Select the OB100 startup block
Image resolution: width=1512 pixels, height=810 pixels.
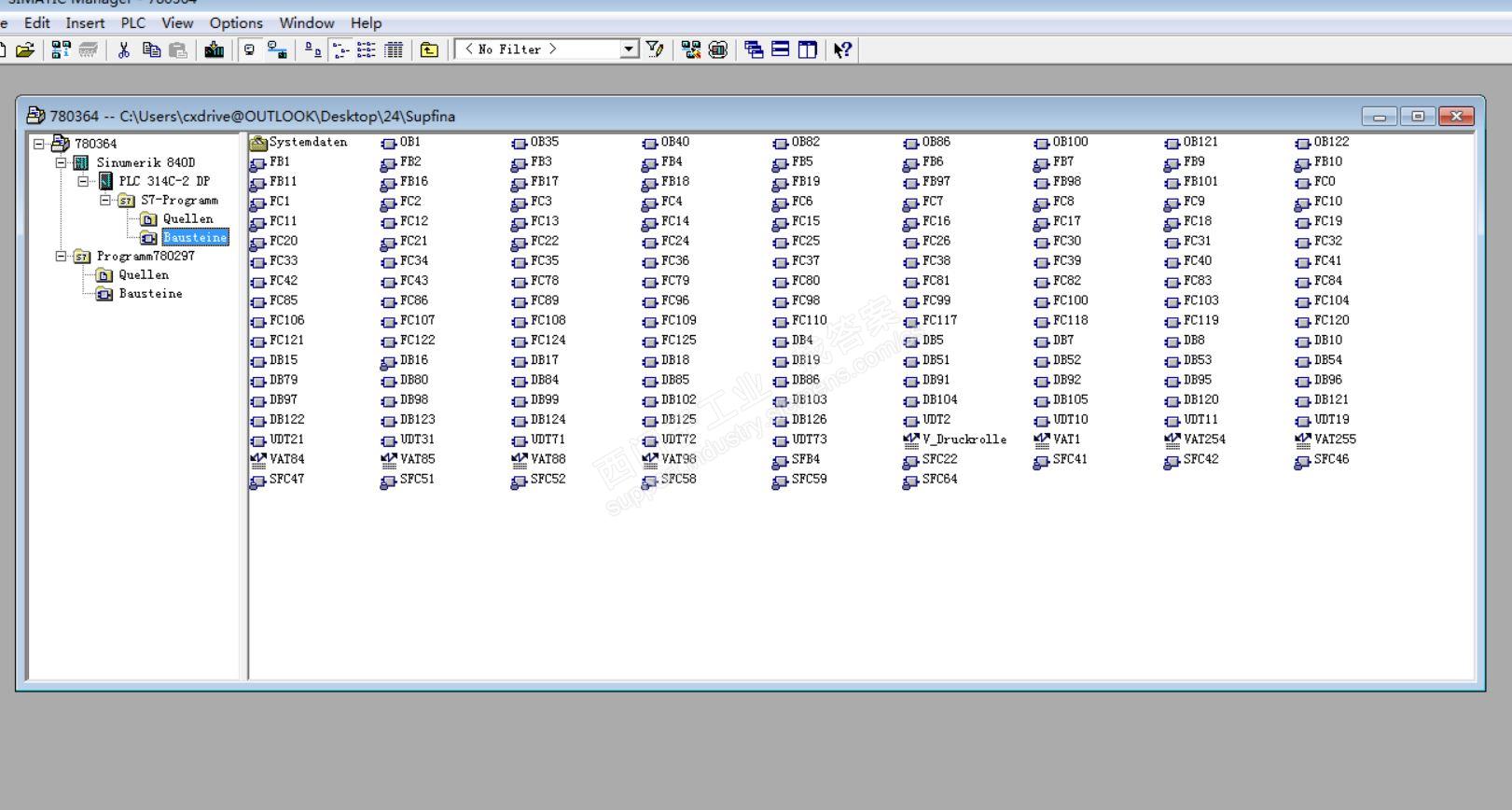1061,143
